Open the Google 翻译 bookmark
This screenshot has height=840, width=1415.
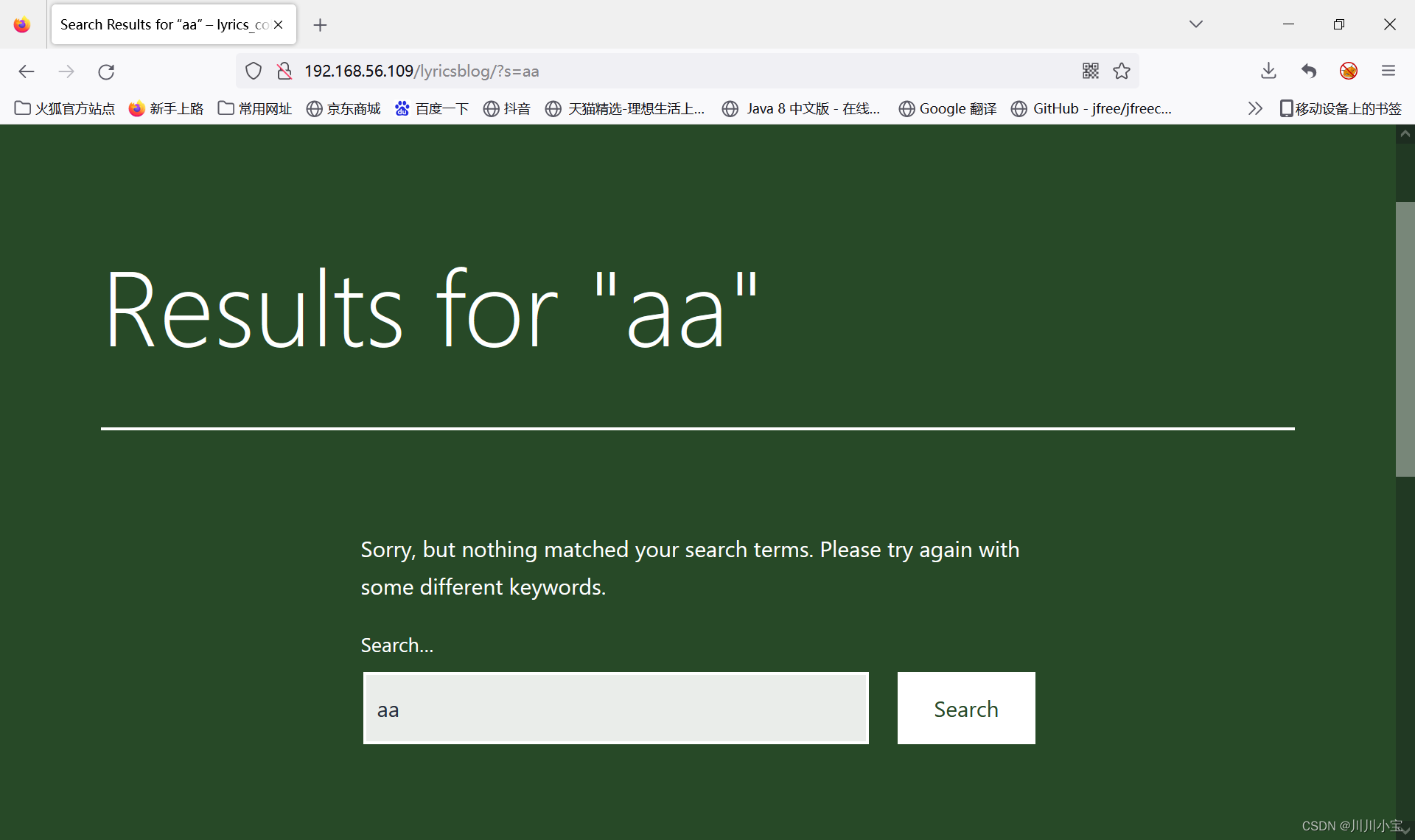pos(948,109)
